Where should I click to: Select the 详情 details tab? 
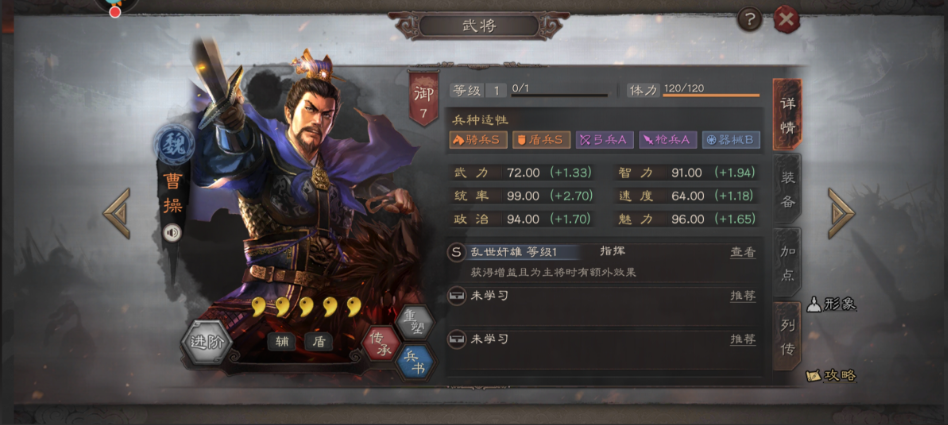coord(787,114)
